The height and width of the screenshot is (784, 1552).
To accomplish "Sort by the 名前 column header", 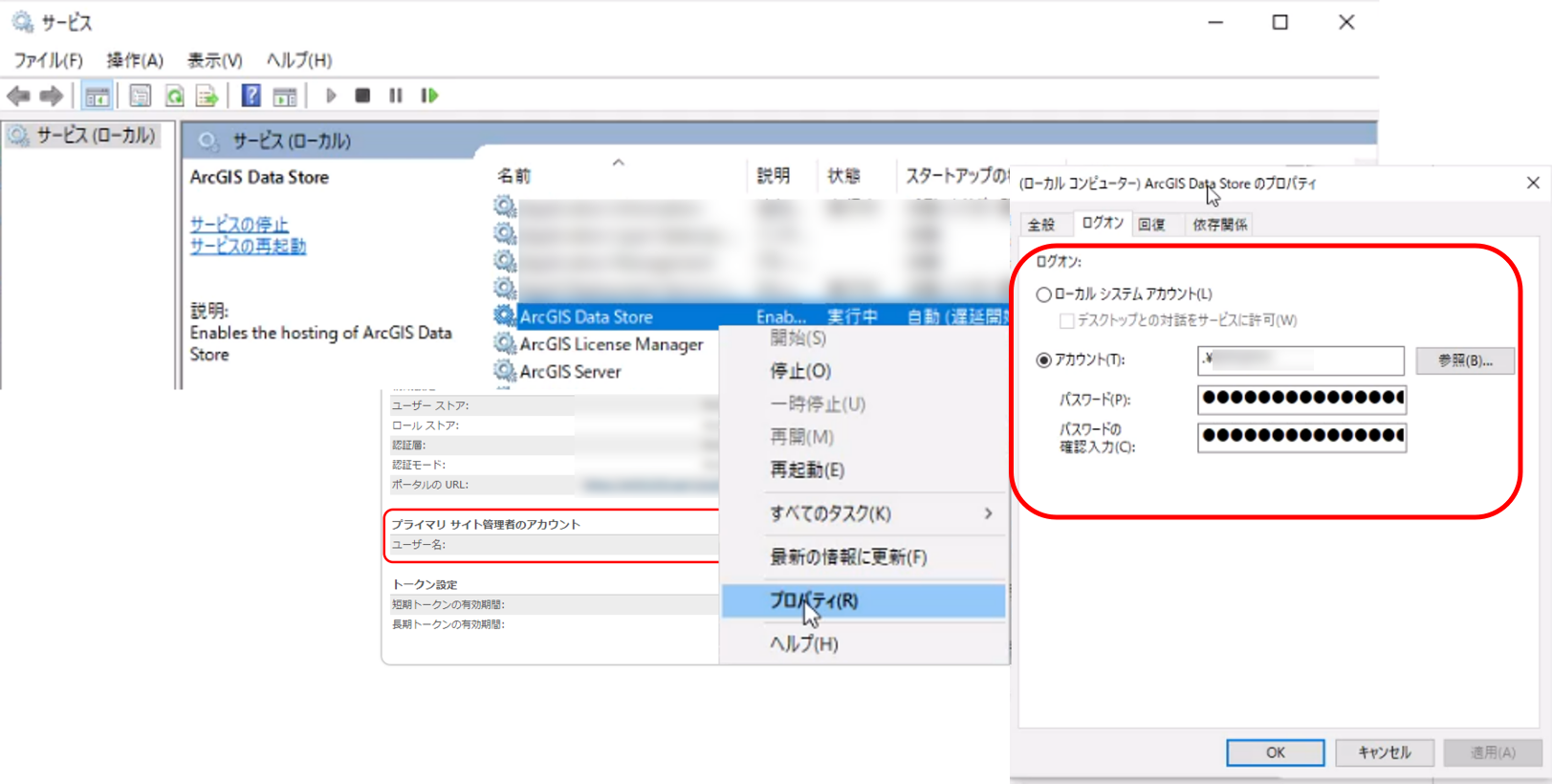I will (514, 176).
